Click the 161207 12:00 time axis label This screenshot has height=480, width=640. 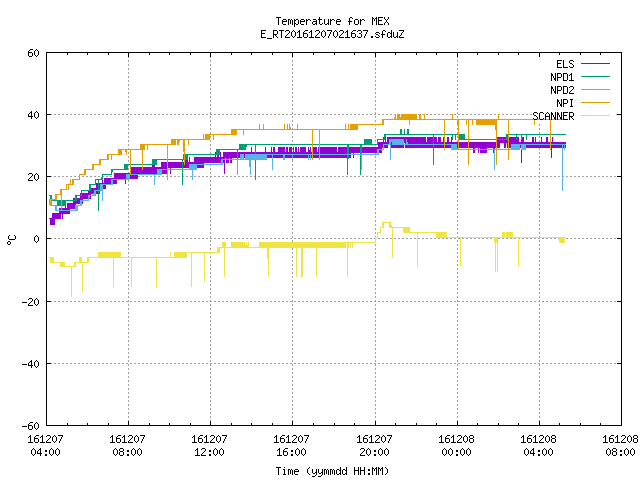(x=209, y=446)
